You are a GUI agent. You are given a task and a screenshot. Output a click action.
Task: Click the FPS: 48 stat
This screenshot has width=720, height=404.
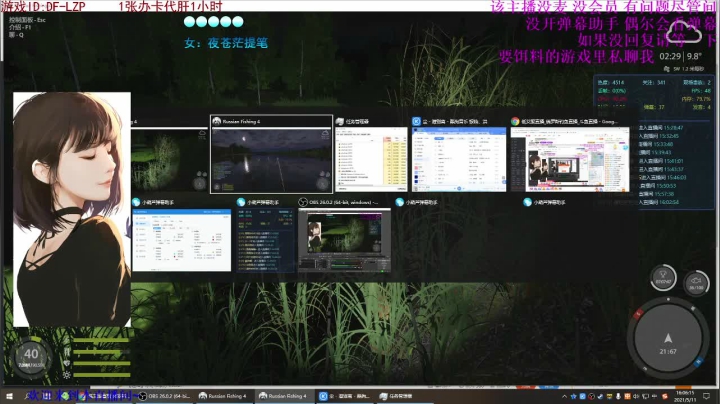coord(701,91)
